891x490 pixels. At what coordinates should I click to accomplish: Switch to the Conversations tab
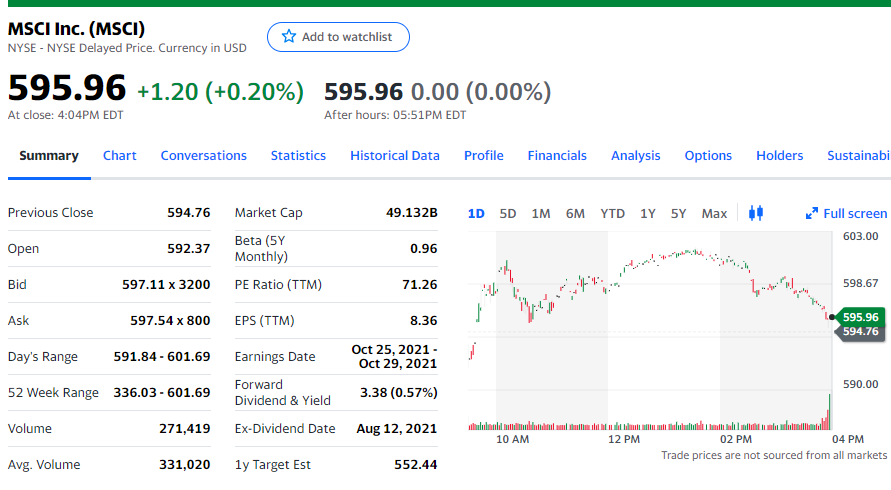[x=204, y=155]
